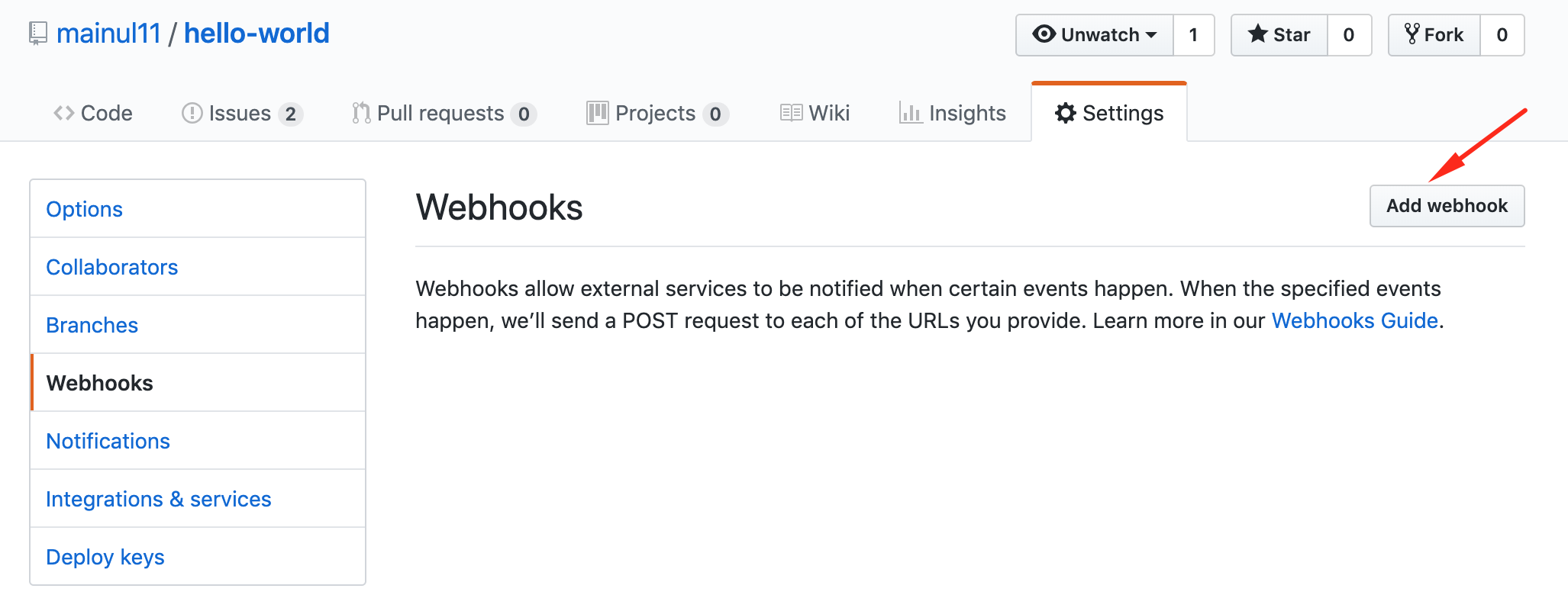Open the forks count next to Fork
Screen dimensions: 1568x595
[1502, 35]
